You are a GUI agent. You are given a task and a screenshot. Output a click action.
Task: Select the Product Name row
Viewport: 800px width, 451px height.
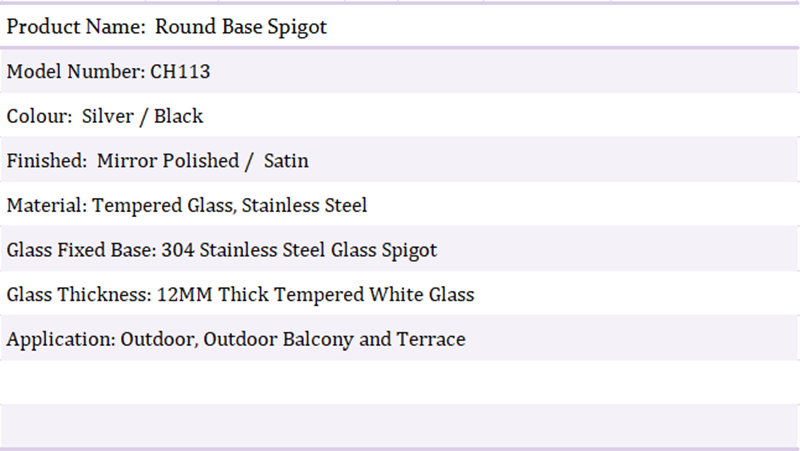(400, 26)
